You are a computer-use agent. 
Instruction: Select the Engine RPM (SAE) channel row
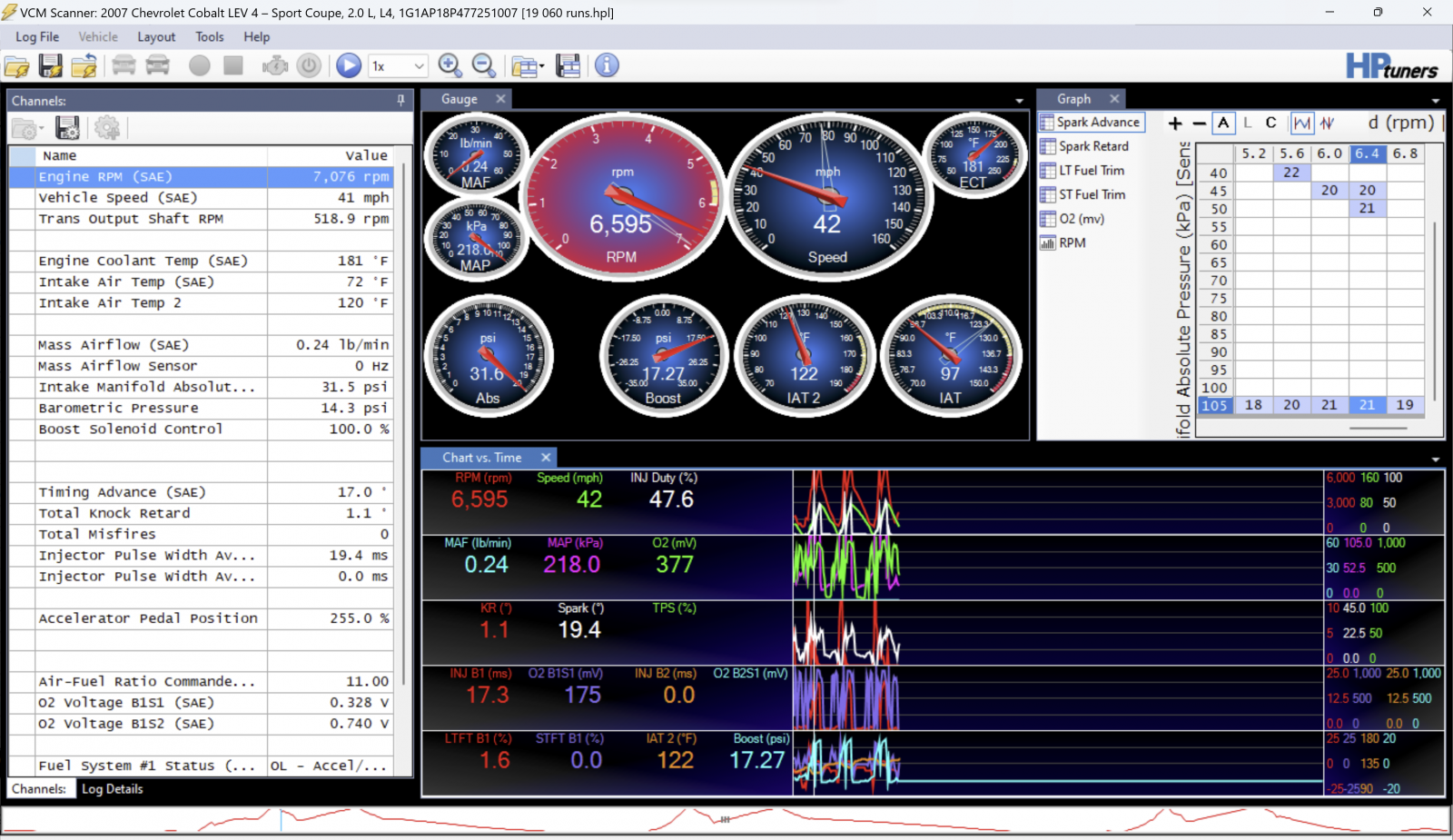tap(202, 176)
